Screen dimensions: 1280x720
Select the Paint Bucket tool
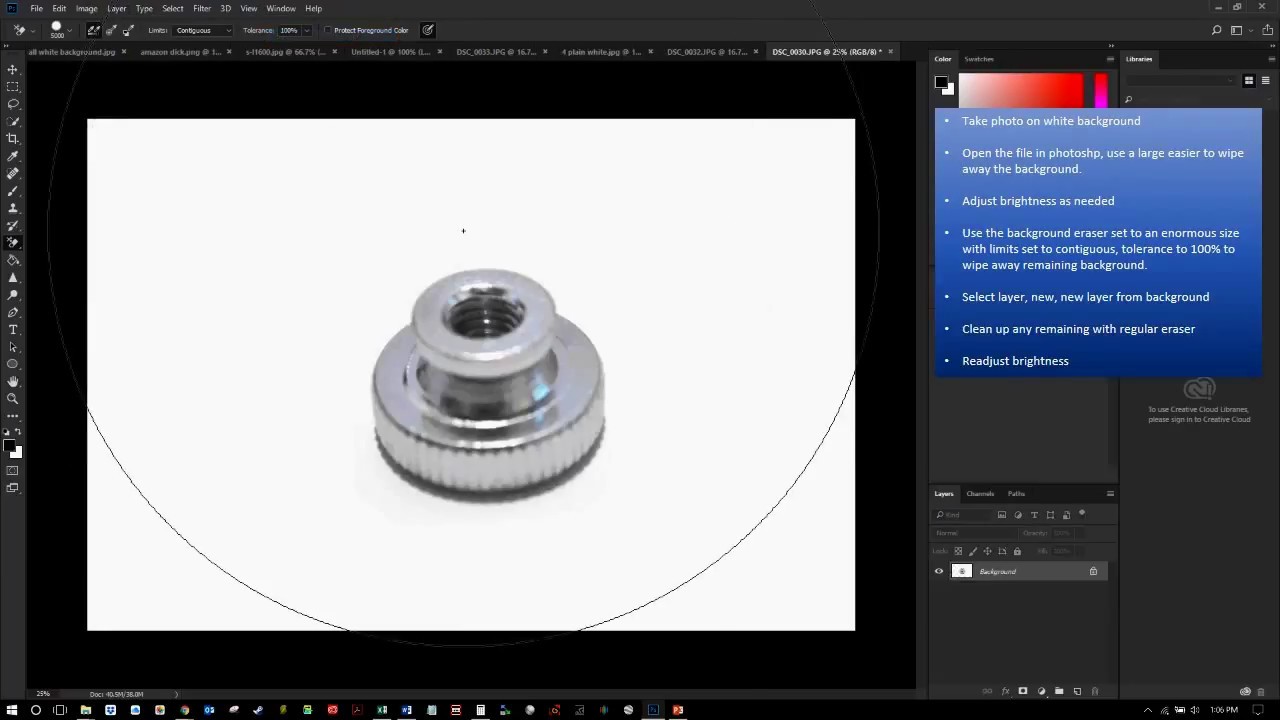click(x=13, y=260)
